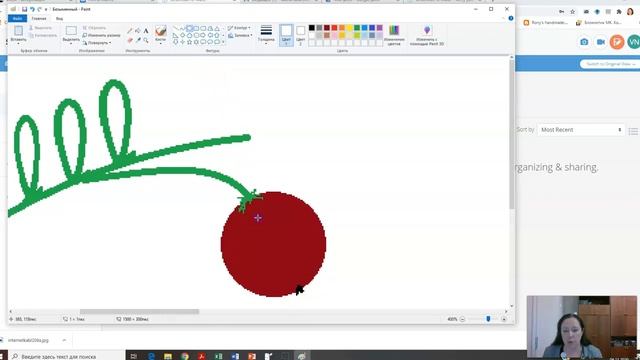Open the shape Fill dropdown
Viewport: 640px width, 360px height.
point(240,36)
